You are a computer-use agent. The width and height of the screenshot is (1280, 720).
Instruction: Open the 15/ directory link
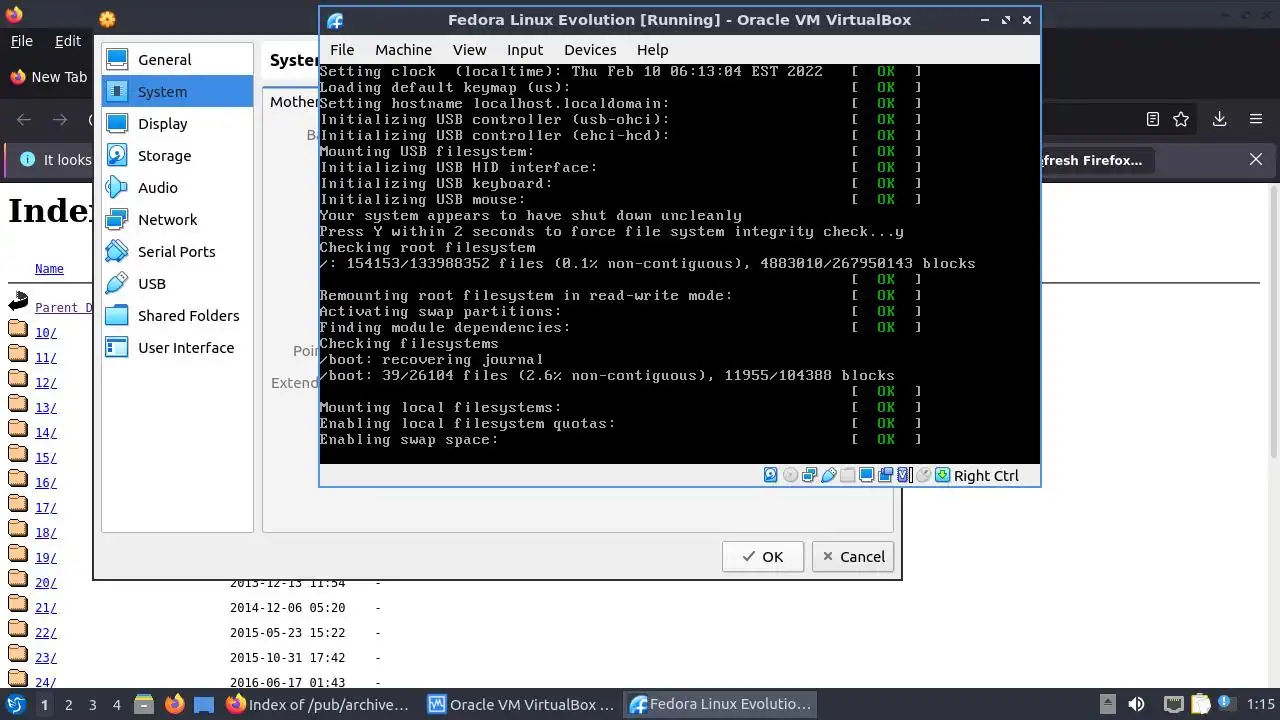(x=46, y=458)
